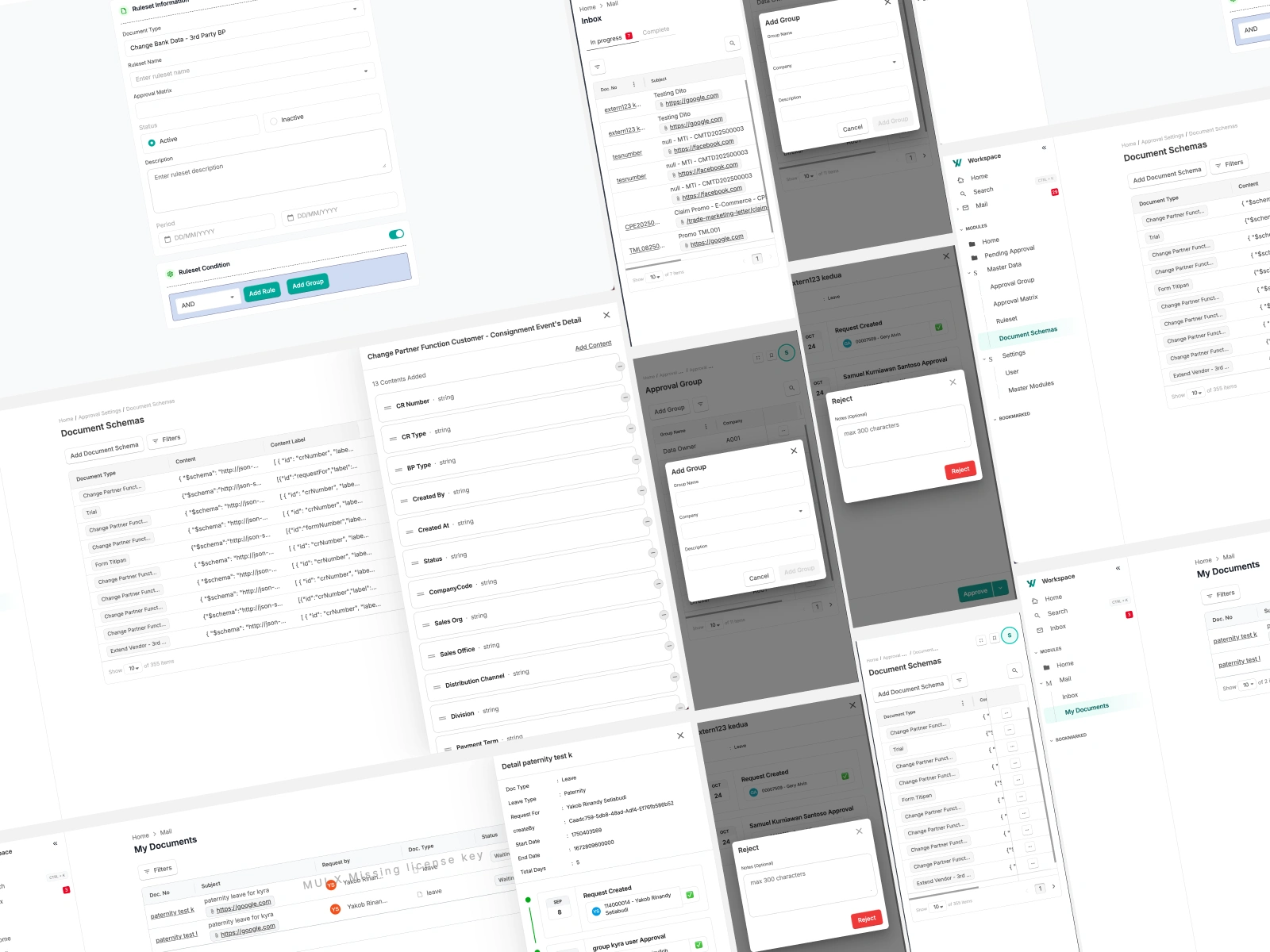1270x952 pixels.
Task: Open the paternity test k link in the Request by table
Action: coord(172,912)
